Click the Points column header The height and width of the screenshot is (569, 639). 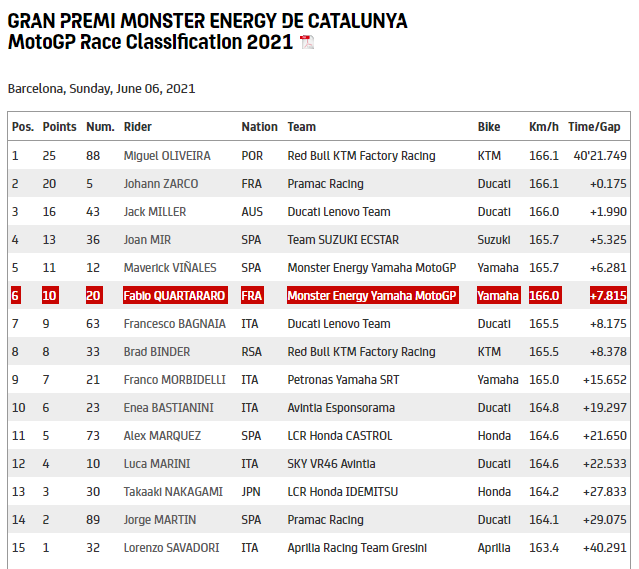click(59, 127)
